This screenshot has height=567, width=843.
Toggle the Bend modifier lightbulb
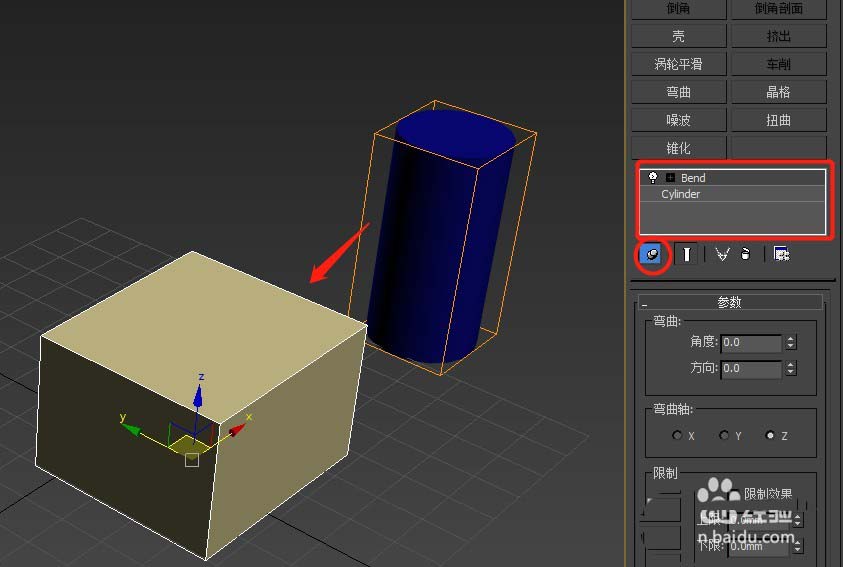click(653, 178)
